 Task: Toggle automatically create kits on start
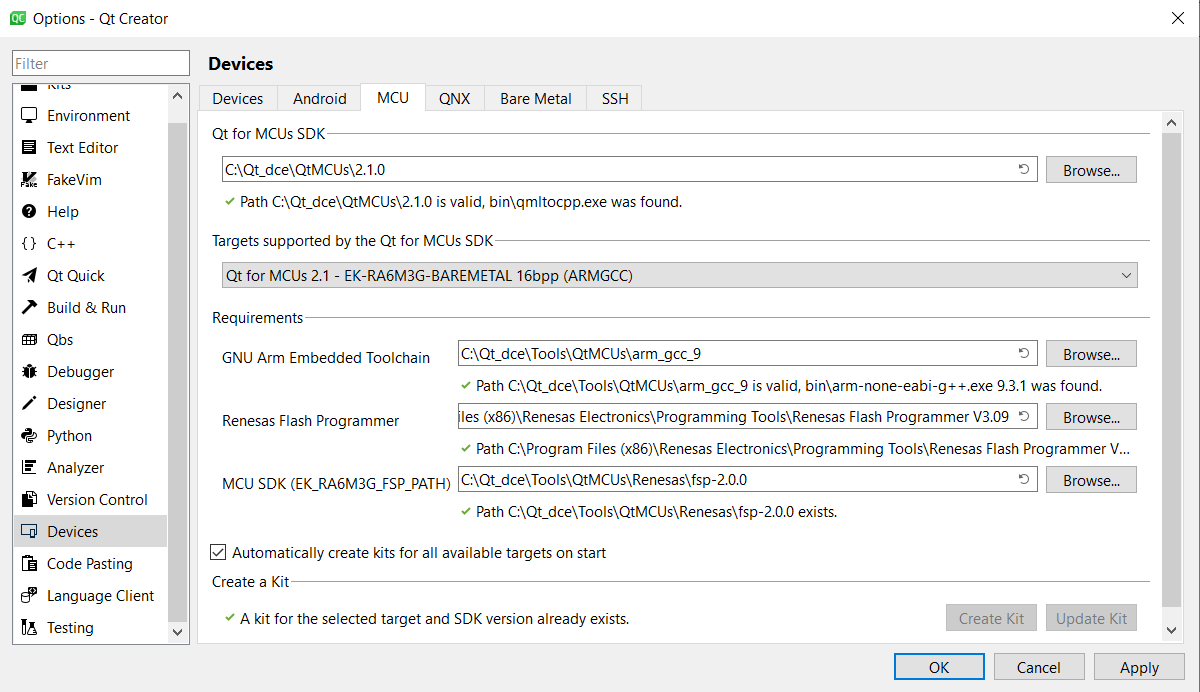point(218,552)
